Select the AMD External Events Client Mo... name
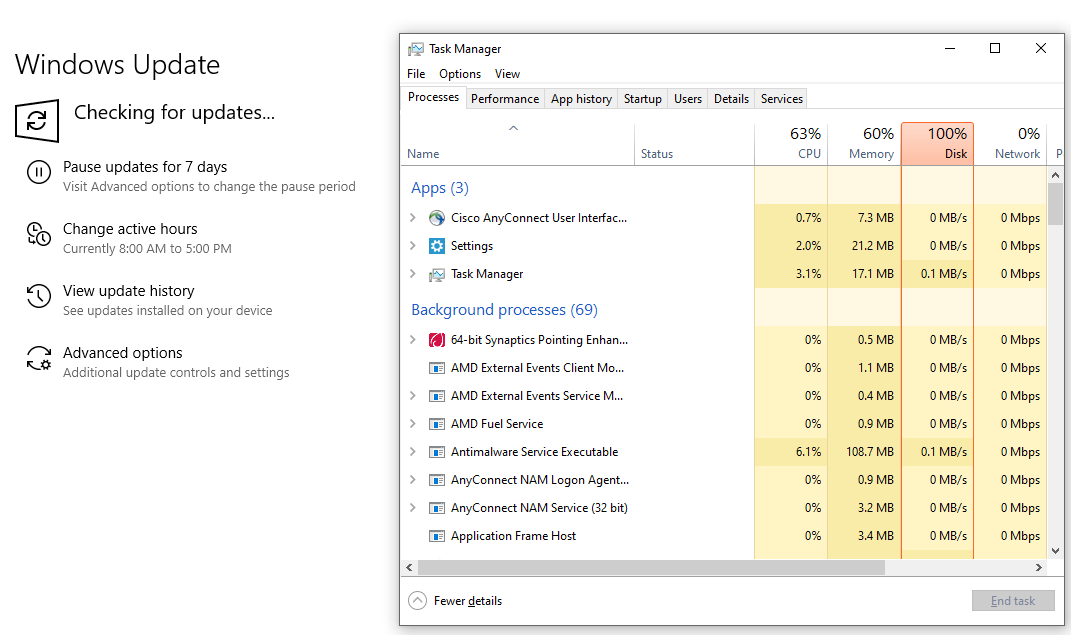The height and width of the screenshot is (635, 1071). pos(537,368)
